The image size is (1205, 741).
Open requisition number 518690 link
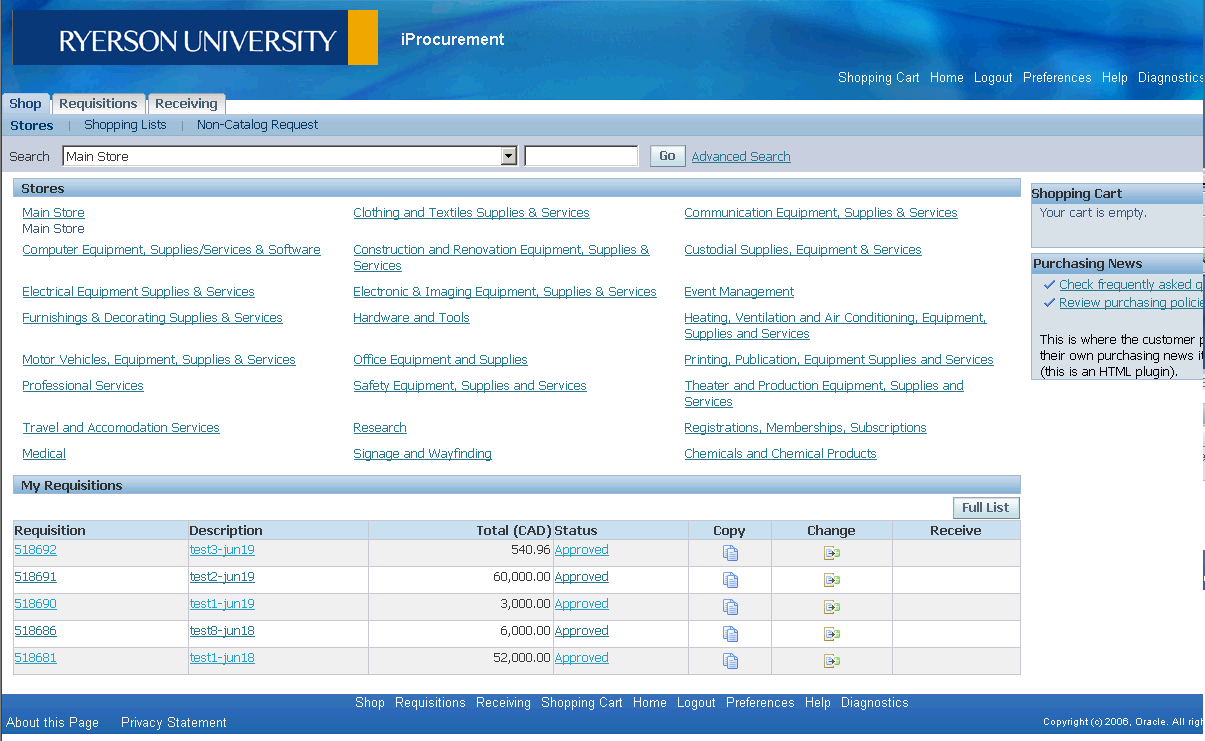35,604
